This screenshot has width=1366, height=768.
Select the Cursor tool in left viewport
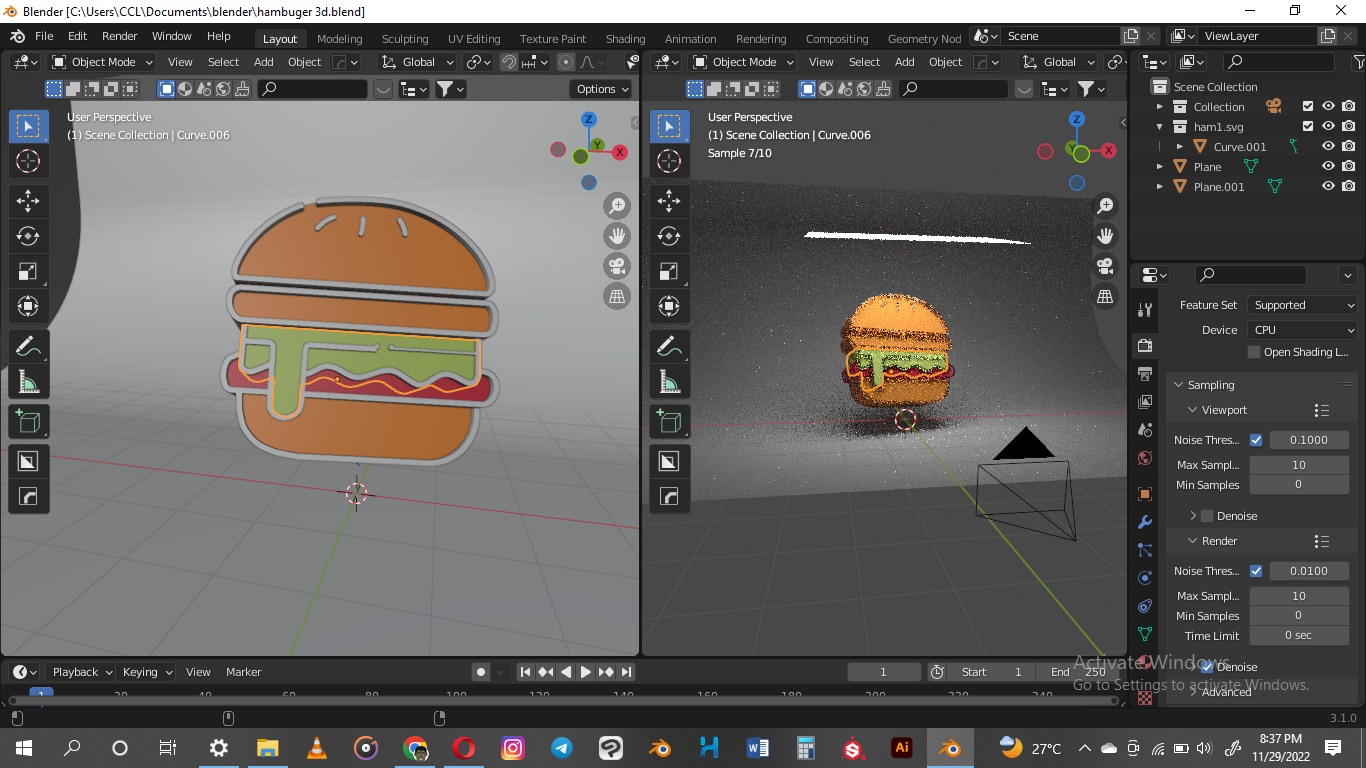(x=28, y=161)
